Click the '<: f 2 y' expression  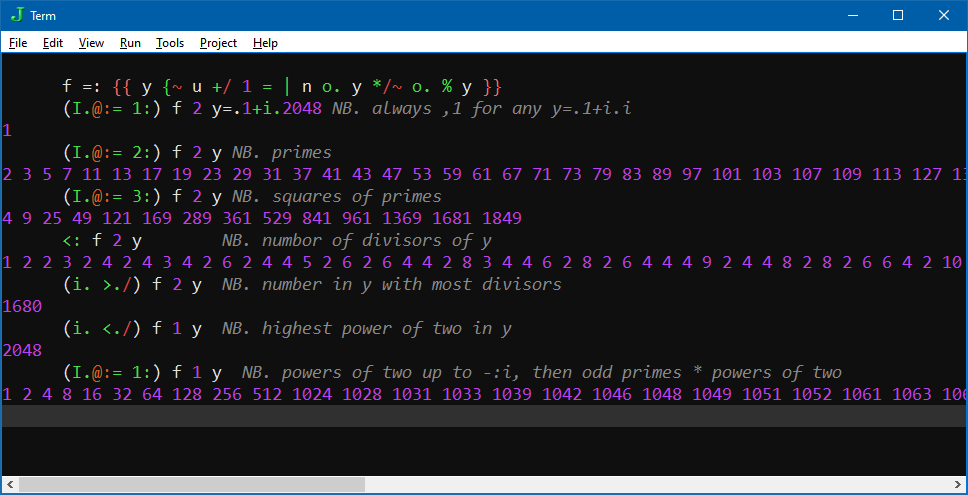[102, 240]
